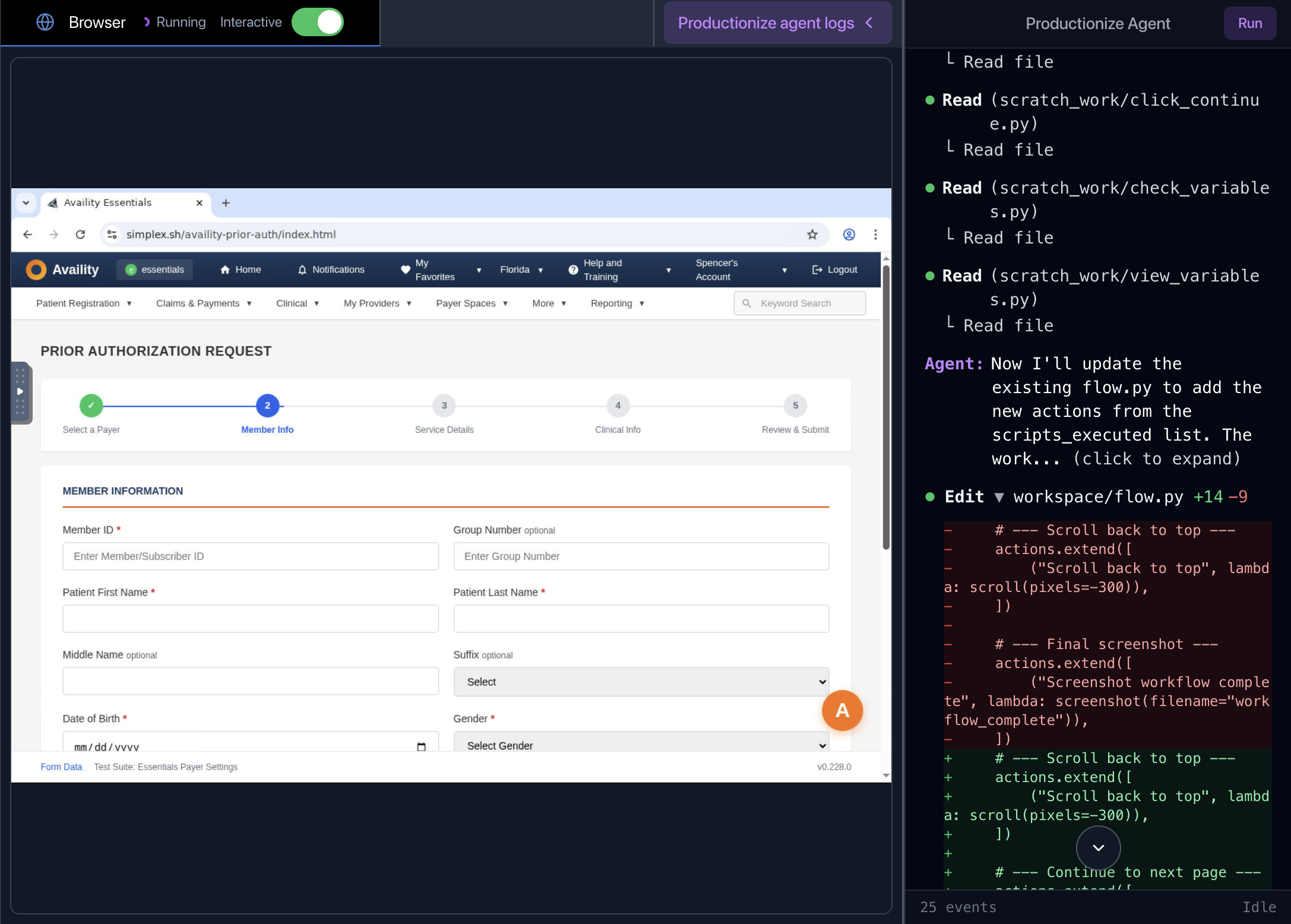Select the Home icon in Availity navbar
This screenshot has width=1291, height=924.
click(225, 269)
